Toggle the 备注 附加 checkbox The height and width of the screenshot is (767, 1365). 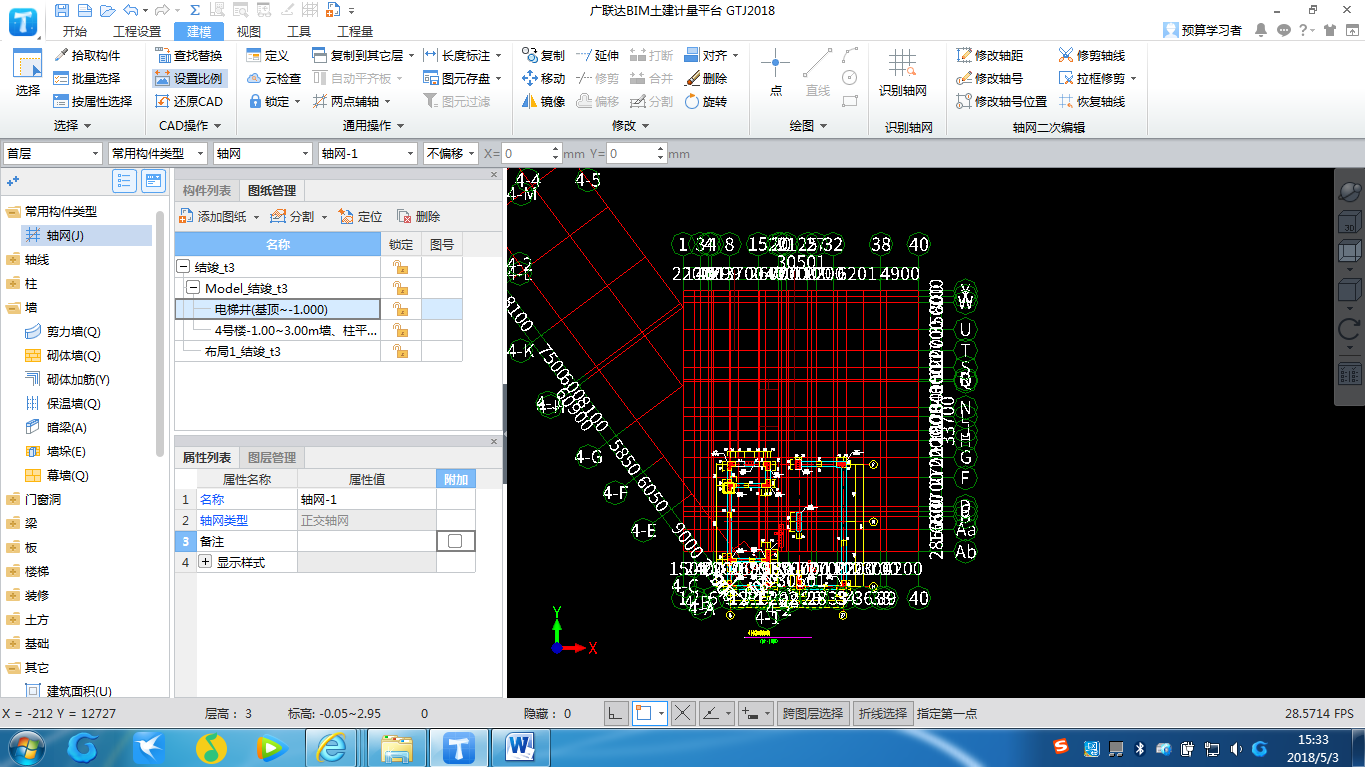point(455,540)
